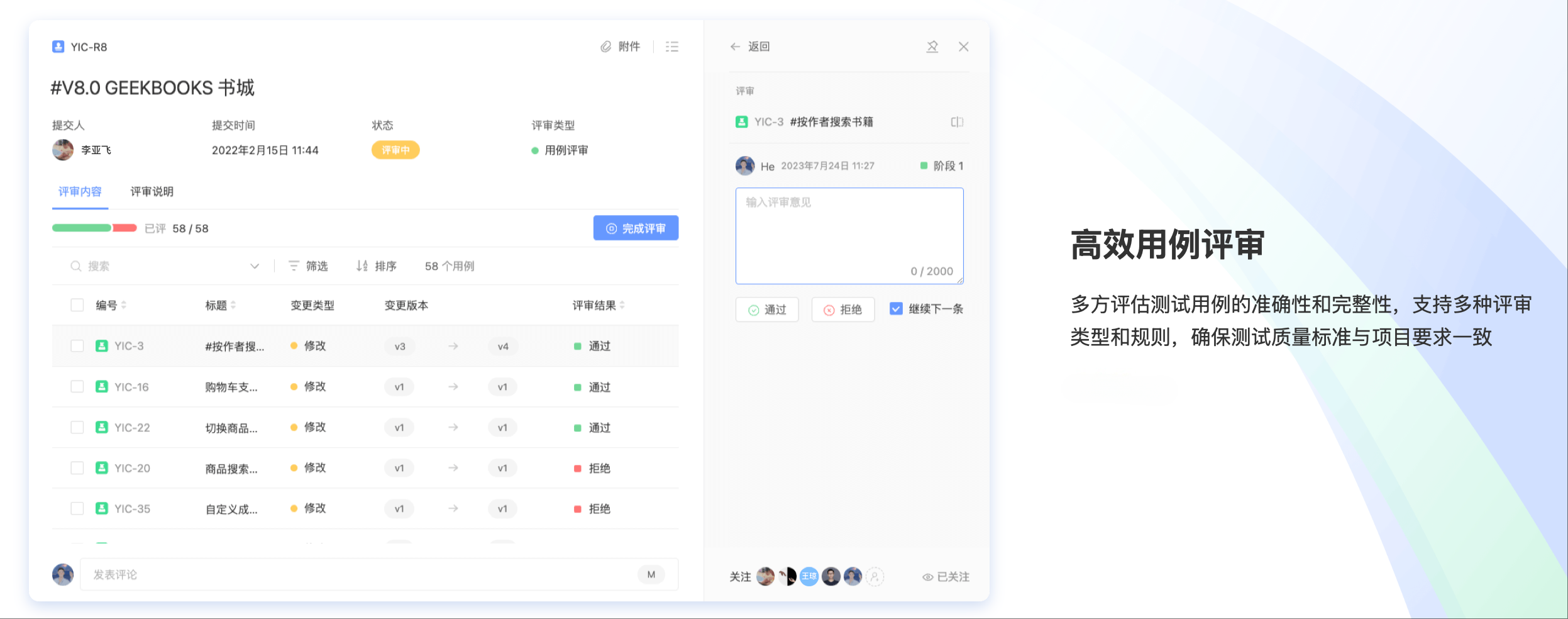Viewport: 1568px width, 619px height.
Task: Check the select-all checkbox in table header
Action: point(77,305)
